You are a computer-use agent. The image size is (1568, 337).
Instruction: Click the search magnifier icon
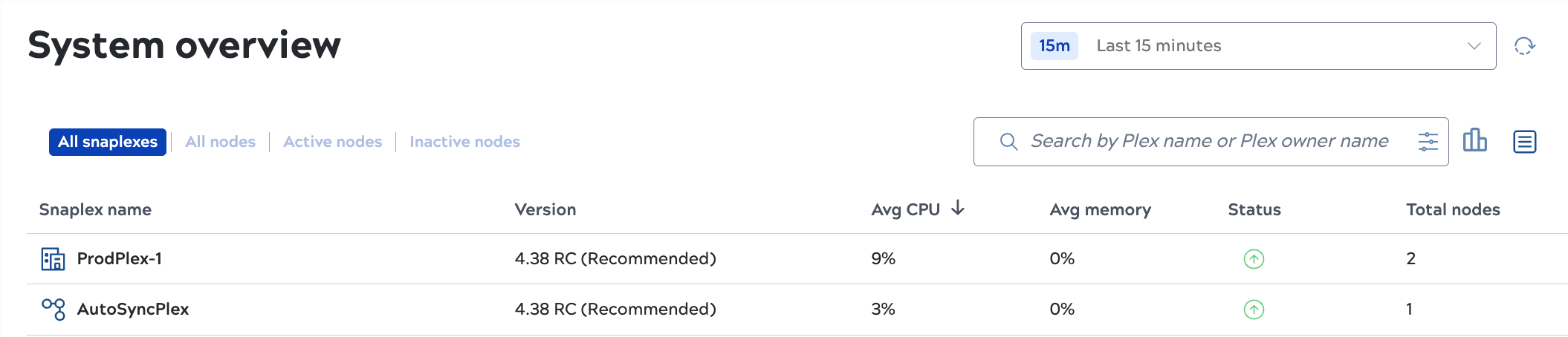tap(1008, 142)
